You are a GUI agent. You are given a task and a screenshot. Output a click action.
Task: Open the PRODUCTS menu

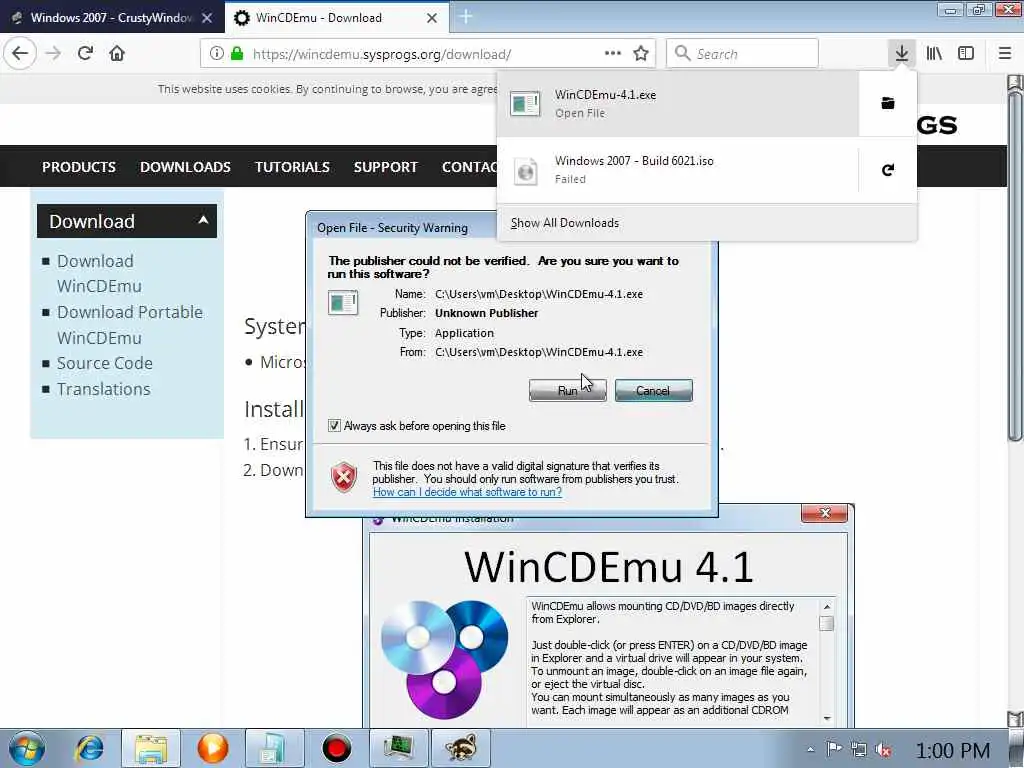(79, 167)
